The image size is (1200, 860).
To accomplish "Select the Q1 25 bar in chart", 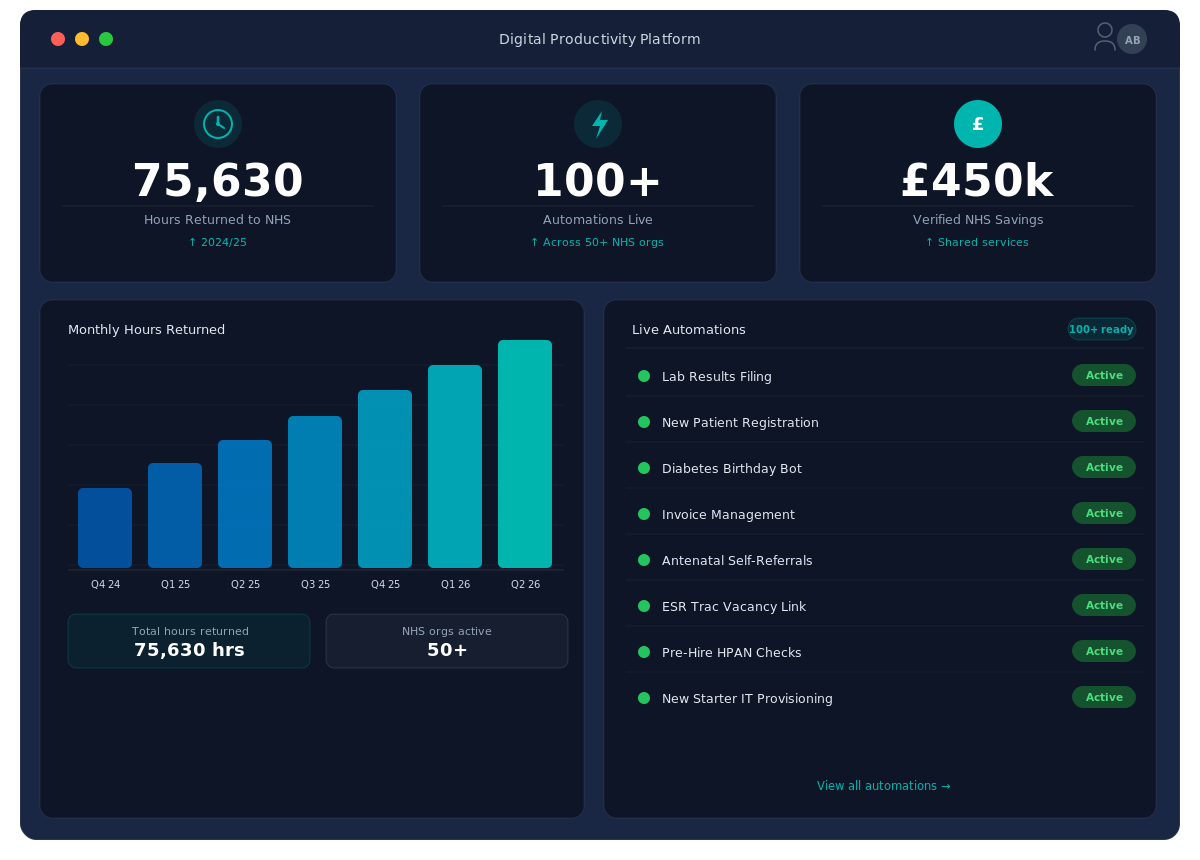I will (175, 515).
